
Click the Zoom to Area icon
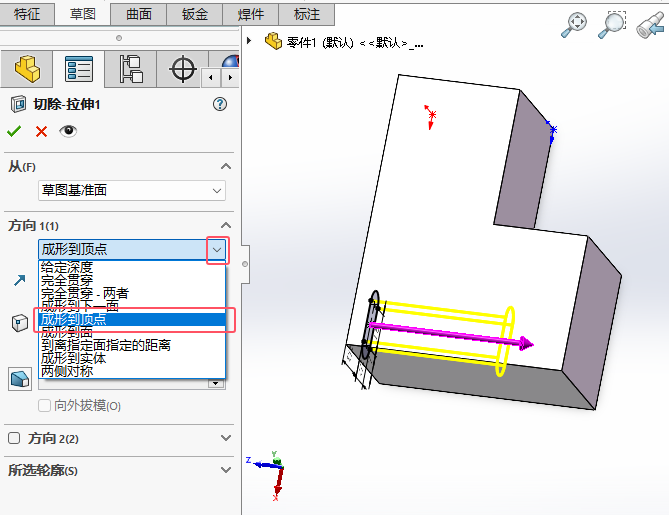click(x=612, y=24)
